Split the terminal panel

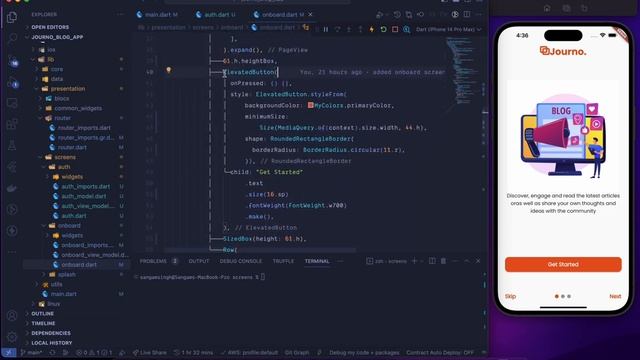pos(432,261)
